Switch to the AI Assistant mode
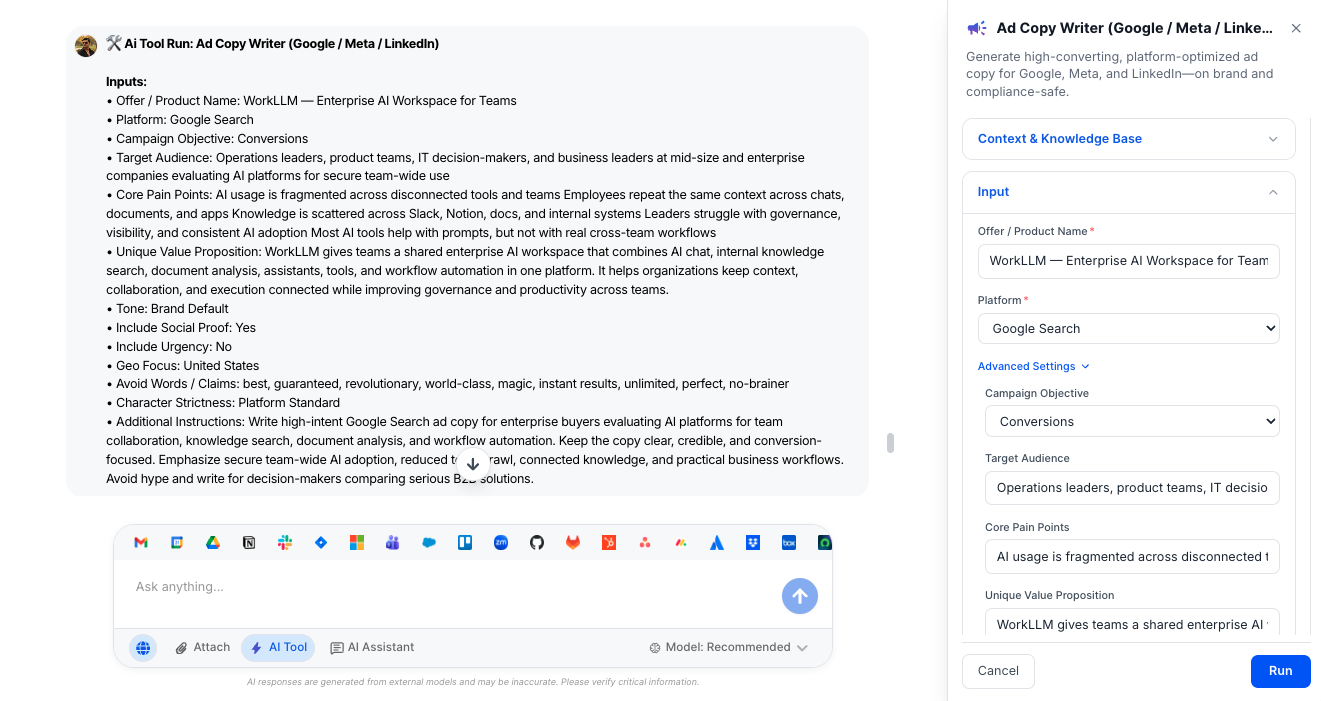 (372, 647)
